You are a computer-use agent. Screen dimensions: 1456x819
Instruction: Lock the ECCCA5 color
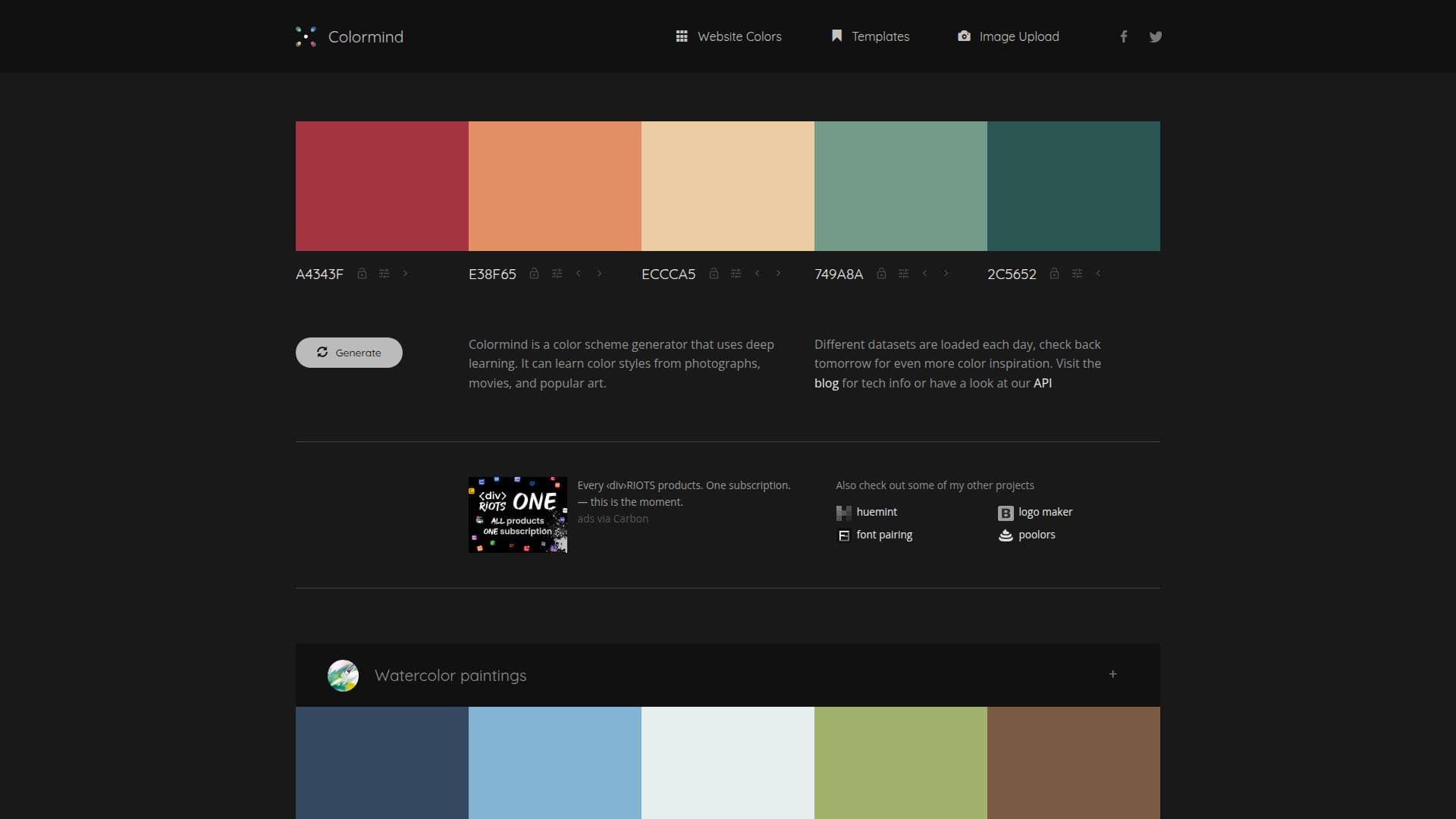pyautogui.click(x=714, y=274)
